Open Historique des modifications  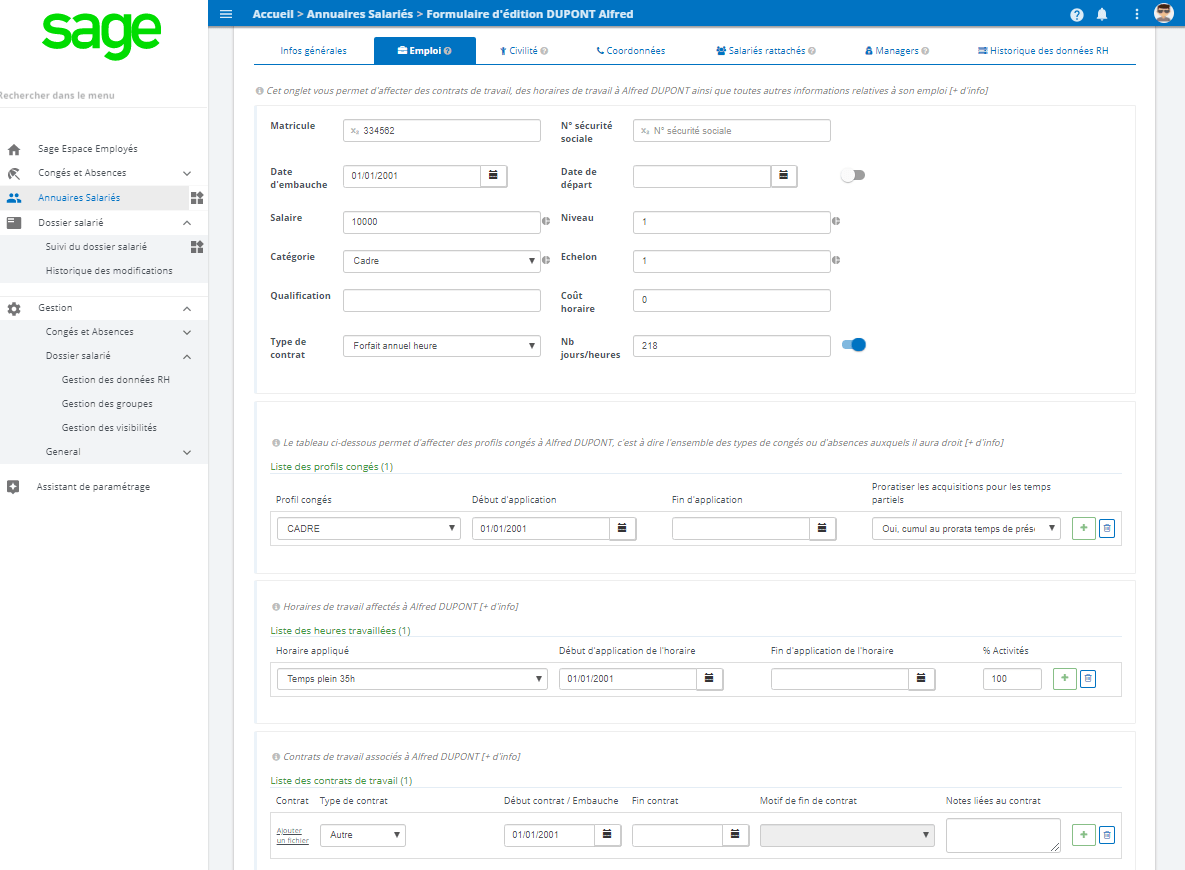(109, 271)
